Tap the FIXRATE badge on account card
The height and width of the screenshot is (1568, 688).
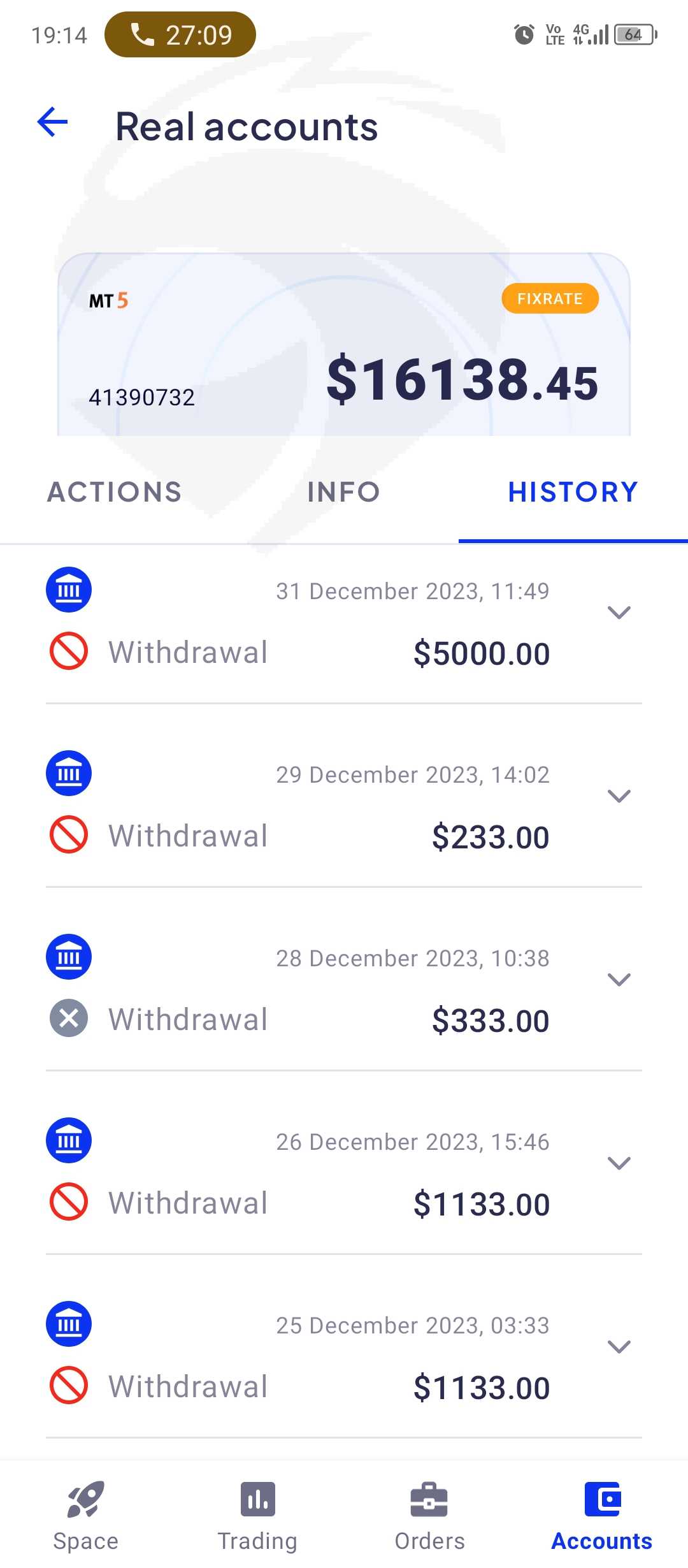pos(550,299)
